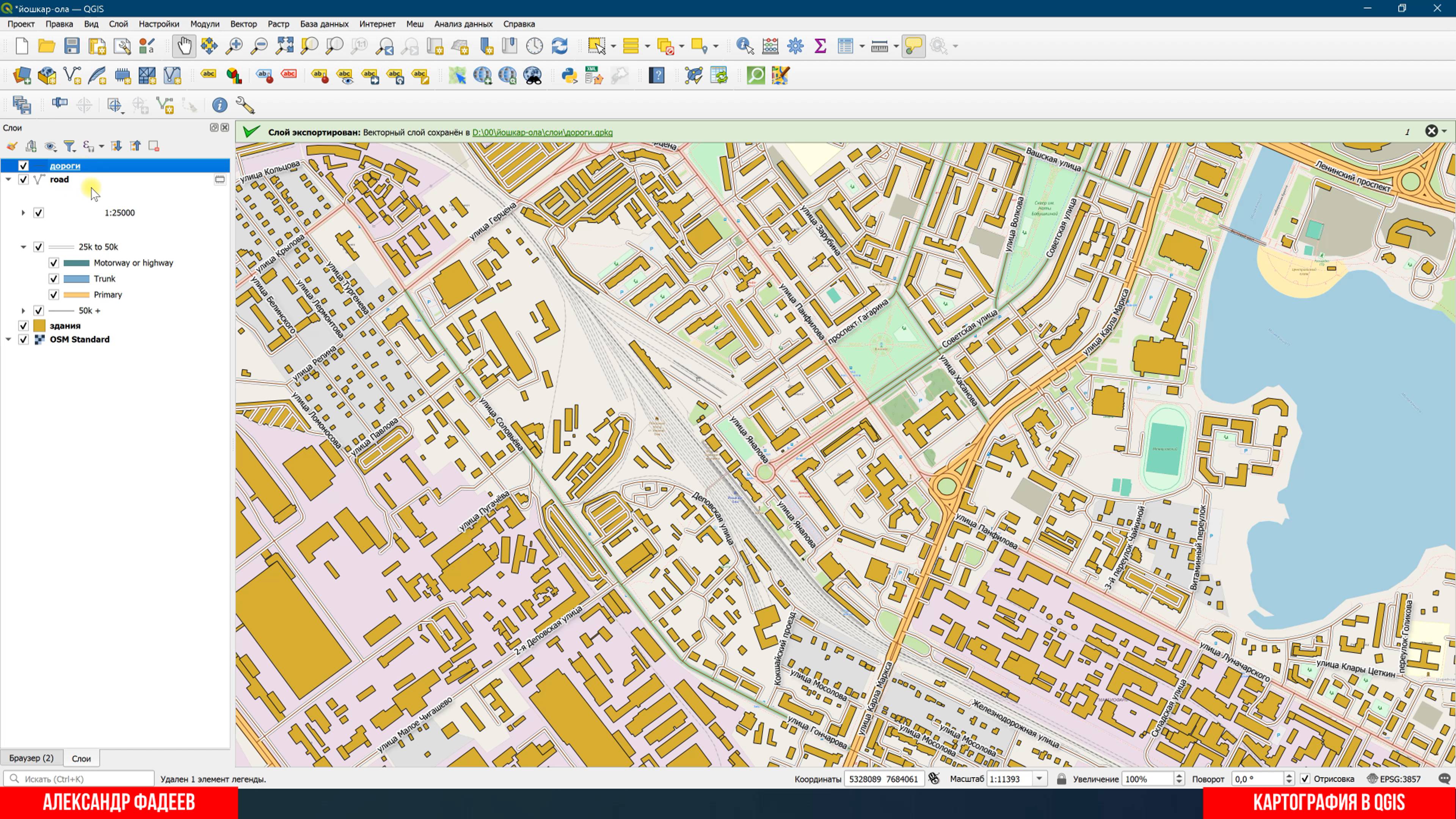Expand the 50k + rule group
The height and width of the screenshot is (819, 1456).
click(x=23, y=310)
